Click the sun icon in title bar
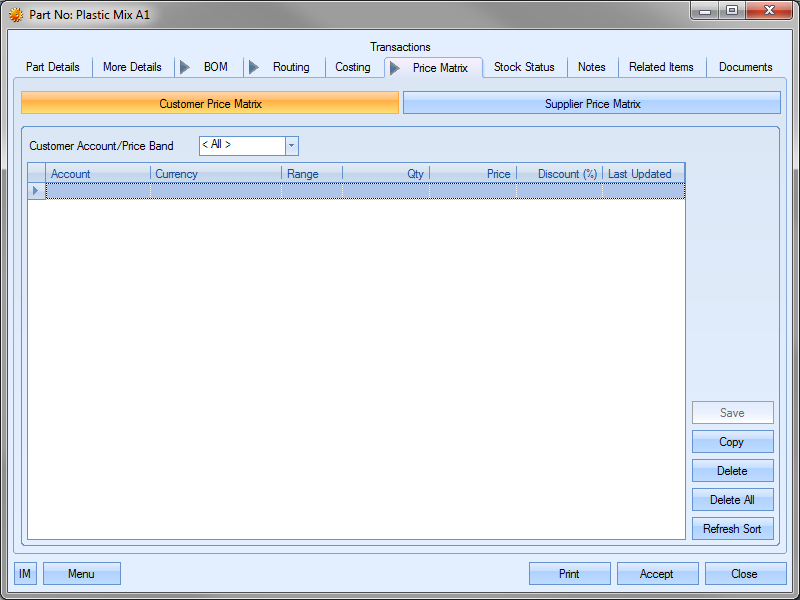The image size is (800, 600). pos(16,15)
